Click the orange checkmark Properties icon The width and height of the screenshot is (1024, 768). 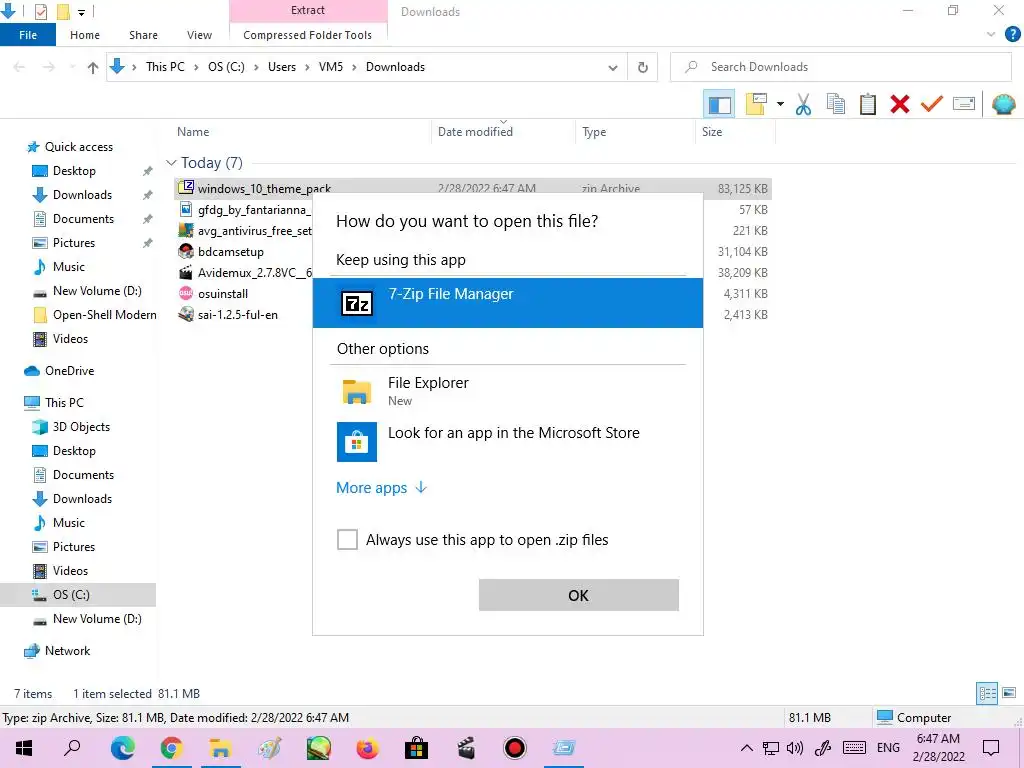pos(932,104)
